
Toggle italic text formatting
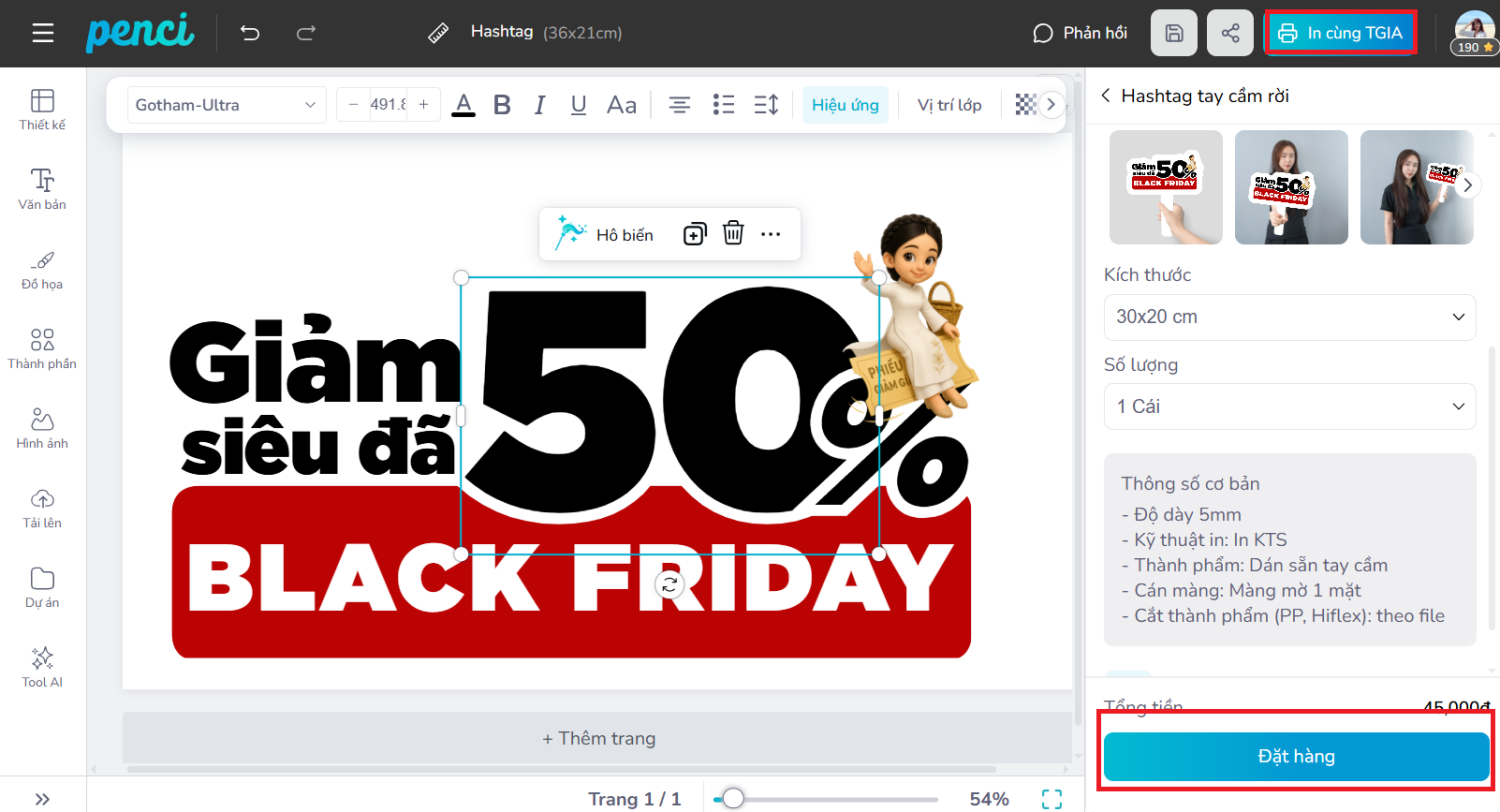point(540,104)
